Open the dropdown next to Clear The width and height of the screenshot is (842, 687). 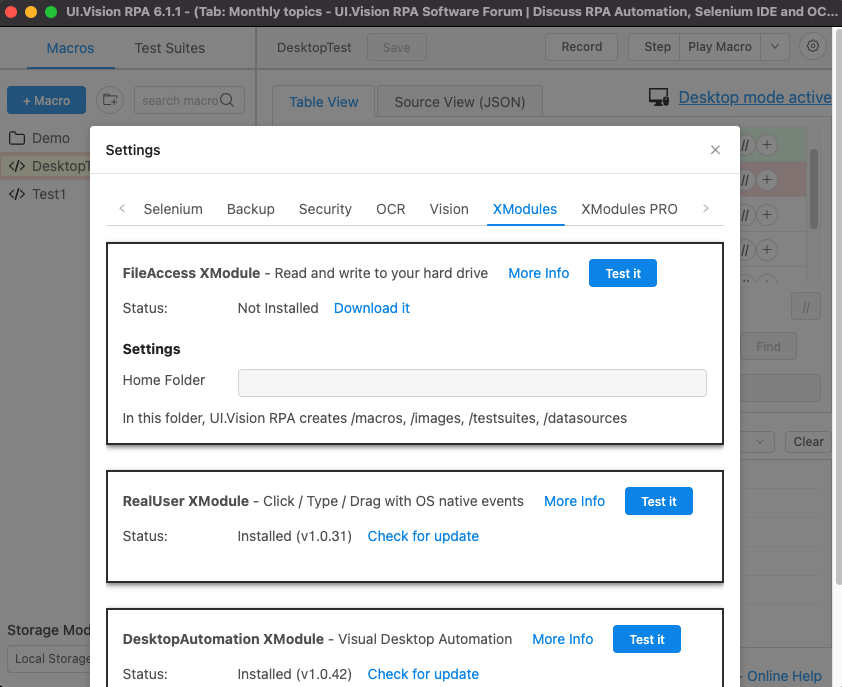pos(758,442)
